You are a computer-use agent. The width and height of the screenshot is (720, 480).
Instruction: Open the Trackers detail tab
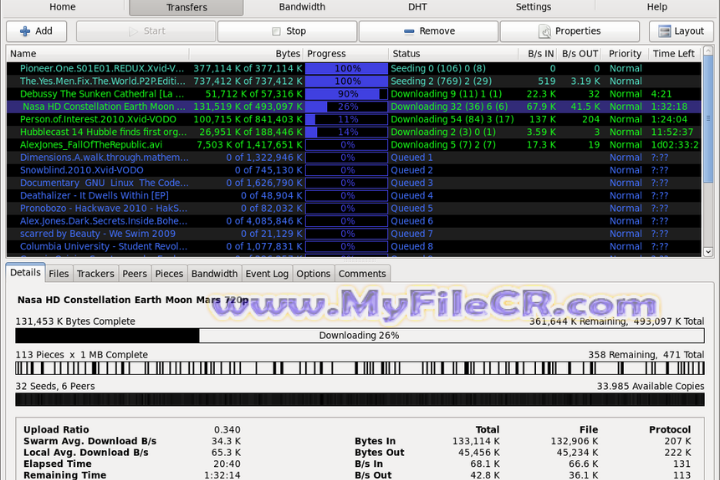point(96,274)
